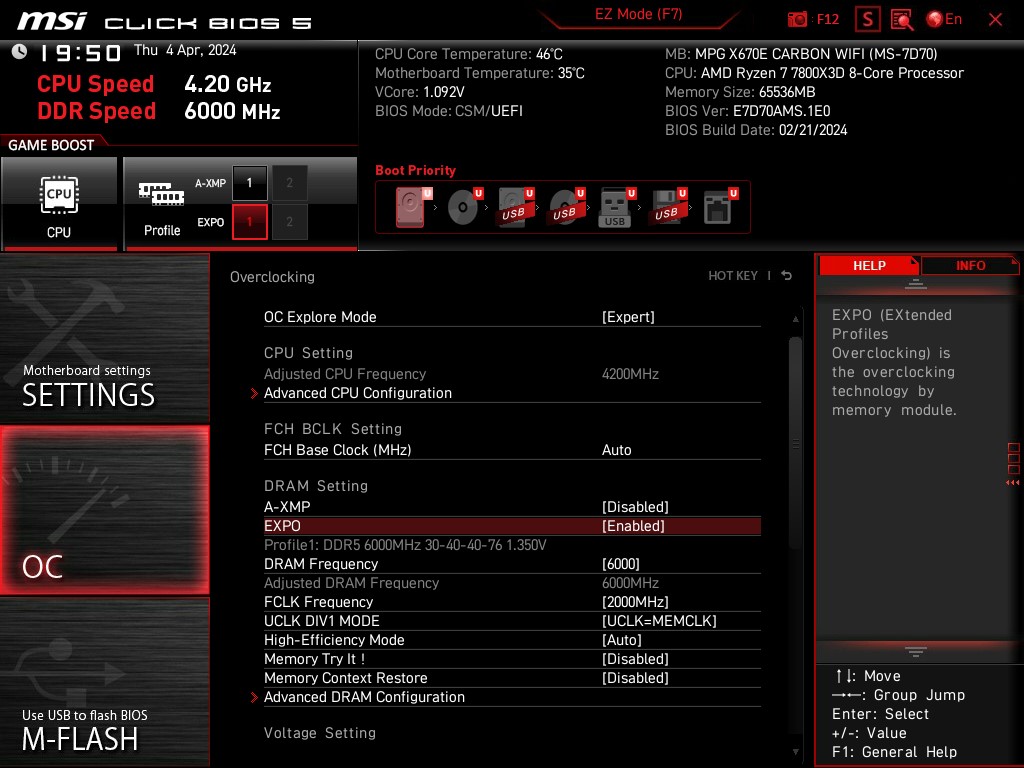Click the side panel arrows handle
Screen dimensions: 1024x768
(x=1013, y=464)
